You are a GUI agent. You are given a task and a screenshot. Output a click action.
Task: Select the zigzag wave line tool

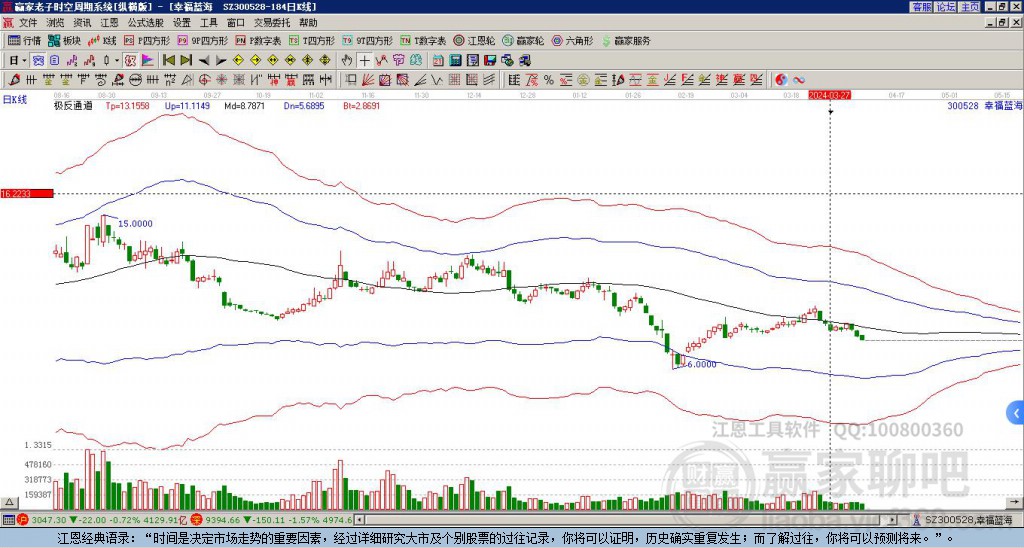[436, 80]
